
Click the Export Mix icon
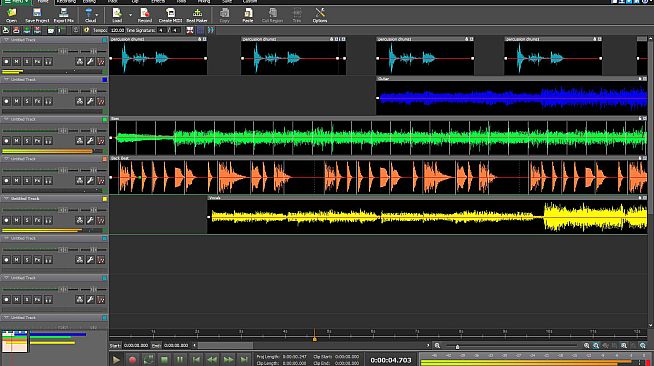63,15
